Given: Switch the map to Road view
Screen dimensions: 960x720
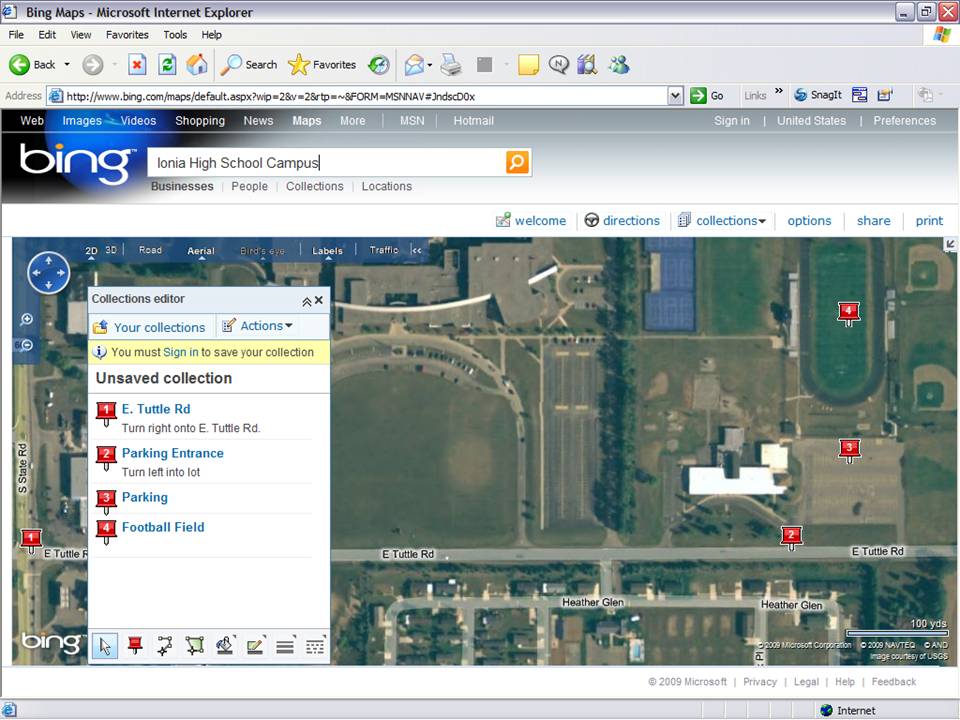Looking at the screenshot, I should pos(151,250).
